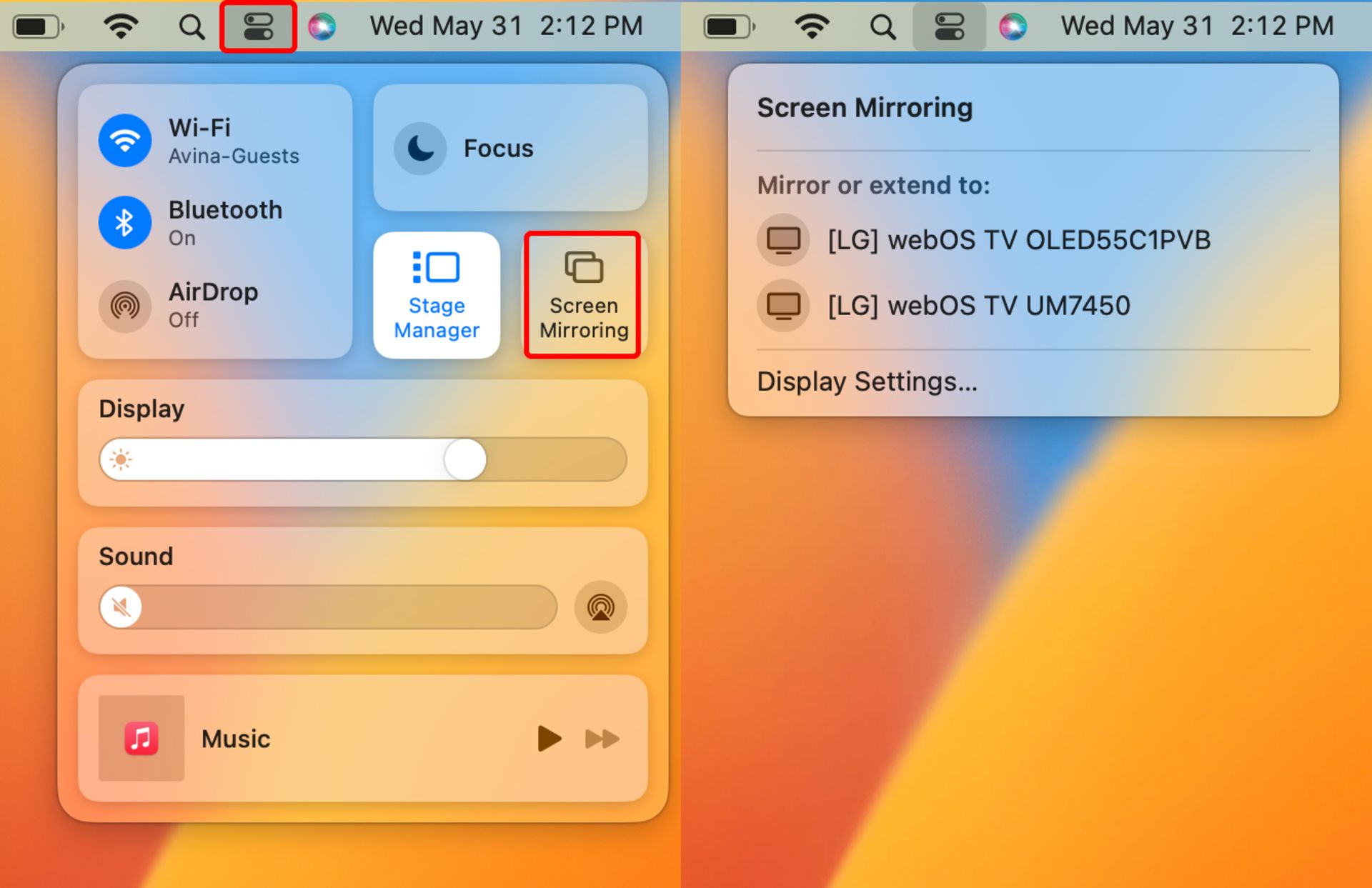Click Wi-Fi status icon in right menu bar

tap(812, 26)
